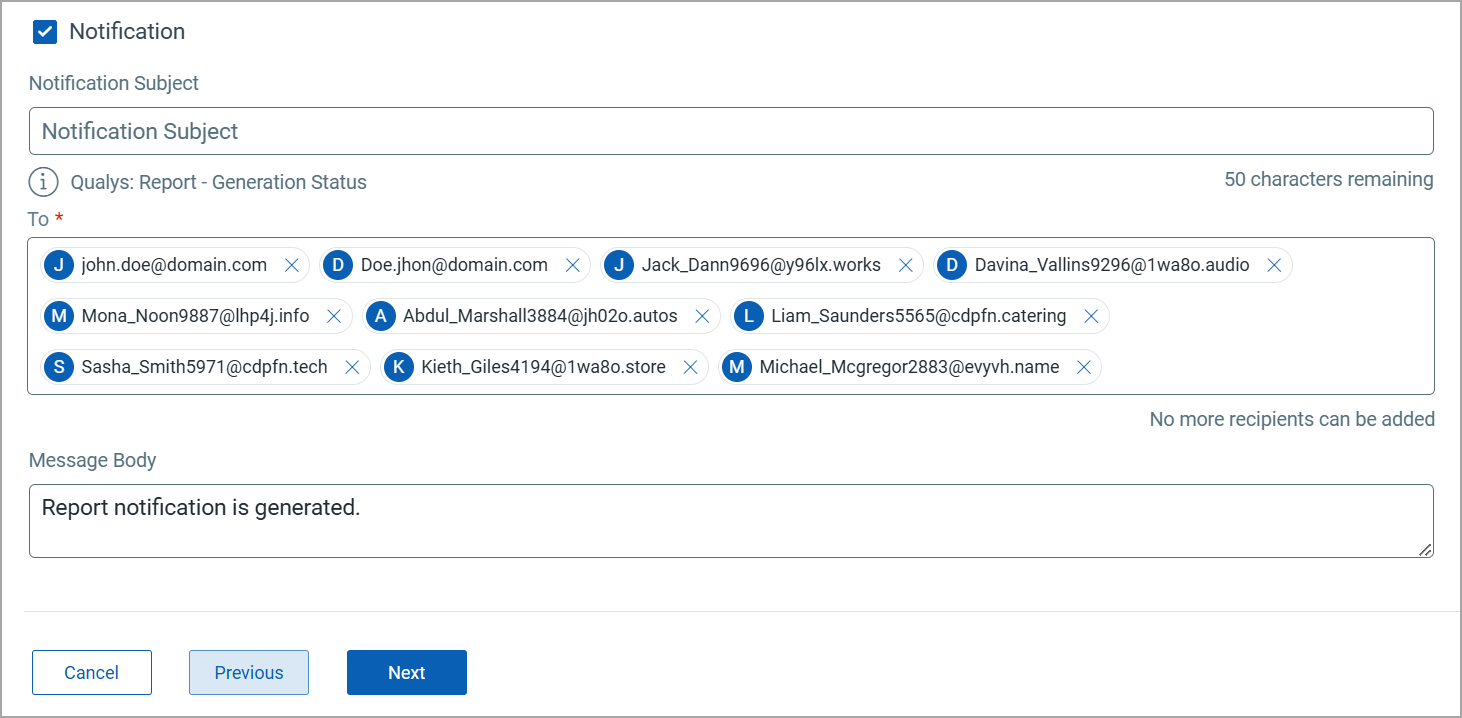The image size is (1462, 718).
Task: Select the Davina_Vallins9296@1wa8o.audio address text
Action: 1112,265
